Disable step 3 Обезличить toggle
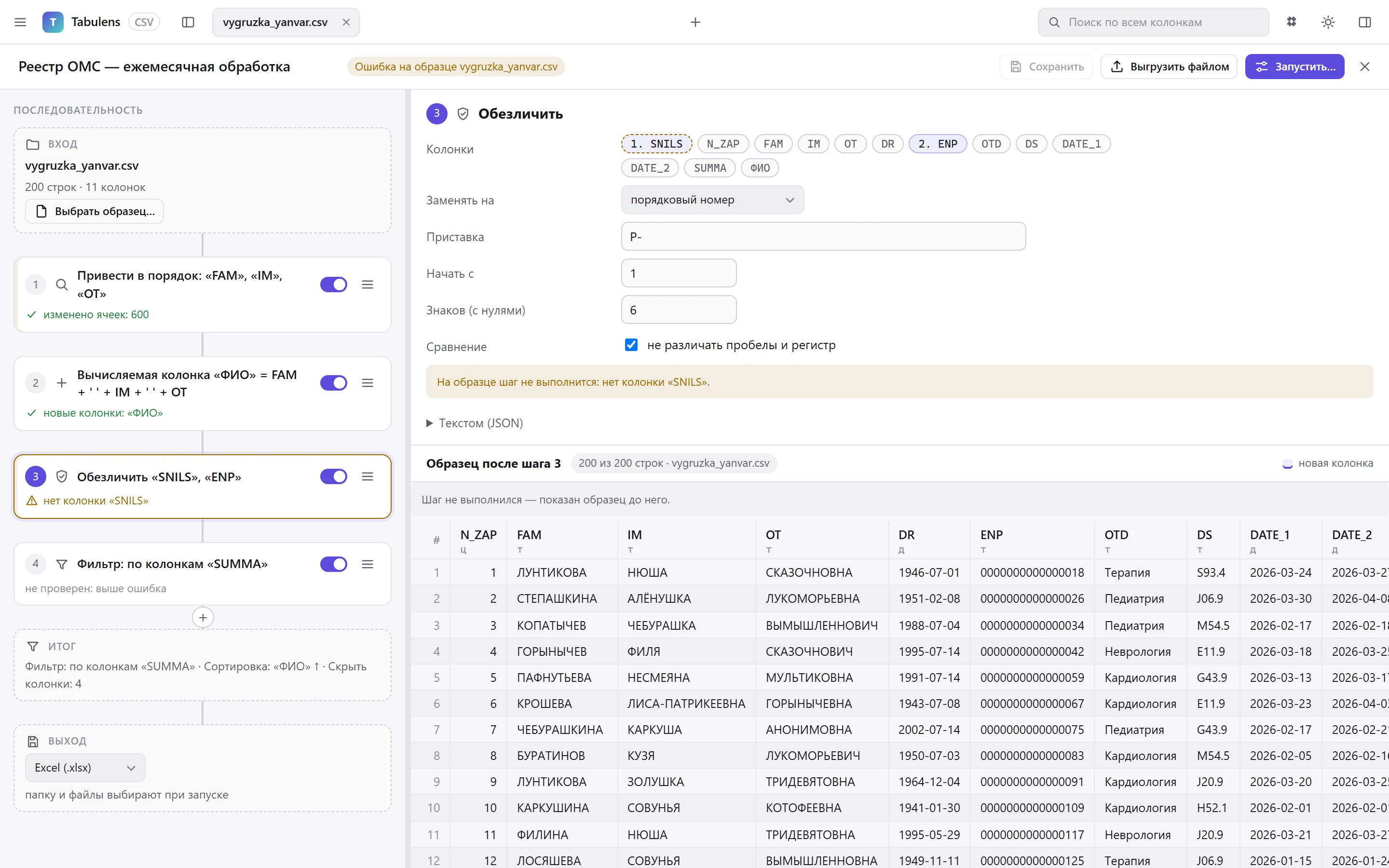1389x868 pixels. pos(333,476)
